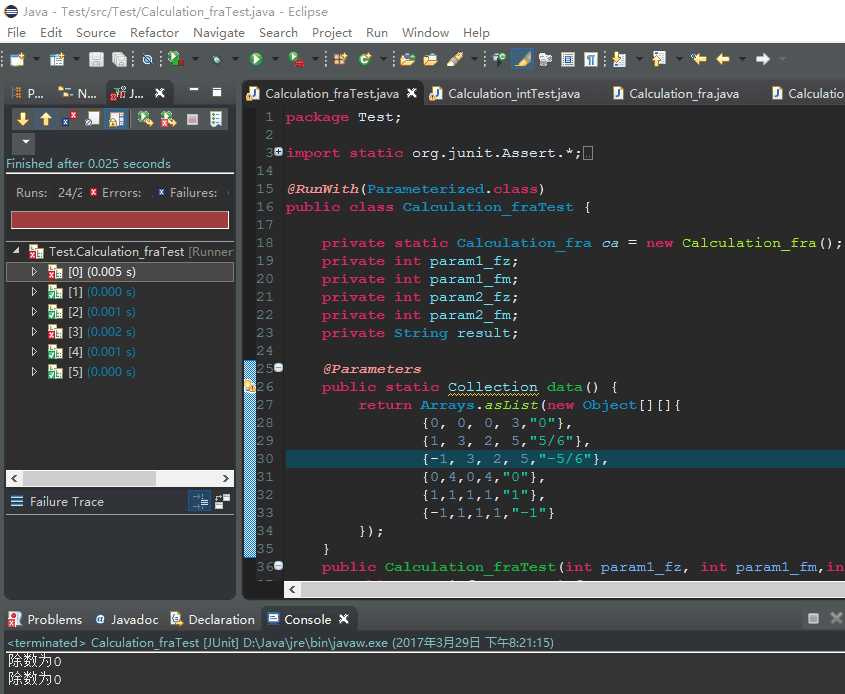Toggle Mark Occurrences highlighter in toolbar
The image size is (845, 694).
tap(521, 60)
